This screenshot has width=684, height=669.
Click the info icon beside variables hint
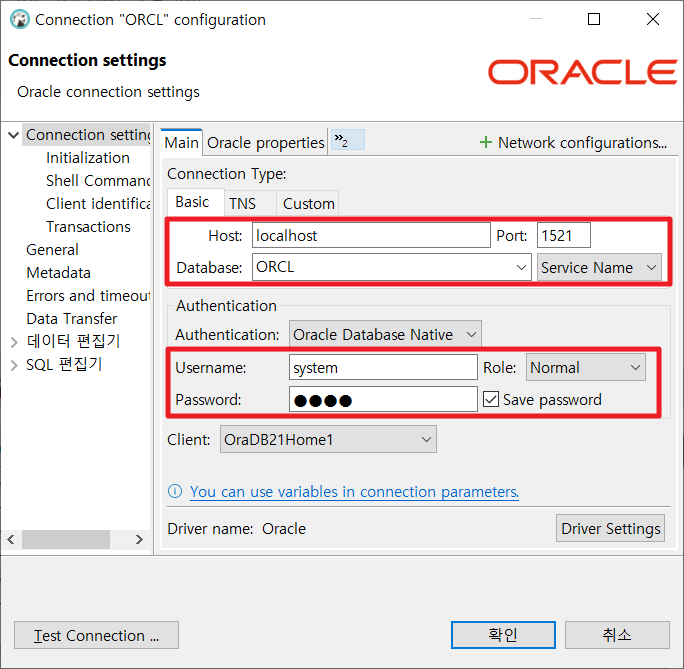[175, 491]
